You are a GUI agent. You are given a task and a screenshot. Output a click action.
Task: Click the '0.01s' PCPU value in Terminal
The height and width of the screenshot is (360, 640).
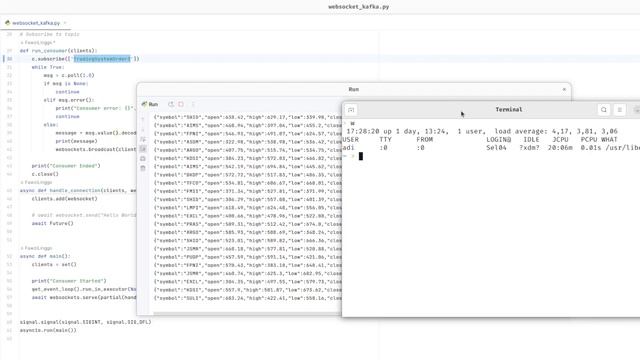[591, 148]
